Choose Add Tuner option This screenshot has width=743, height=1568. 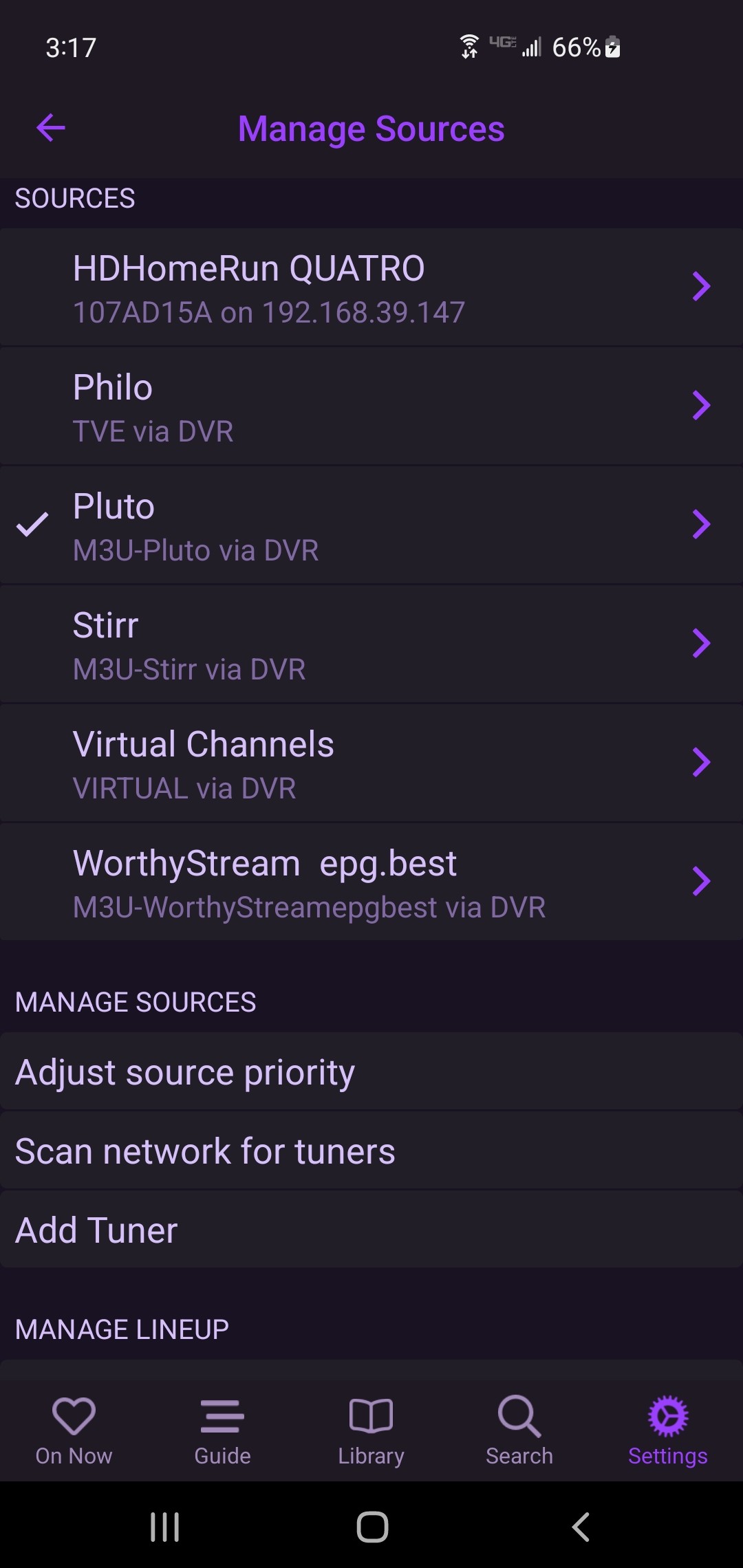tap(96, 1230)
